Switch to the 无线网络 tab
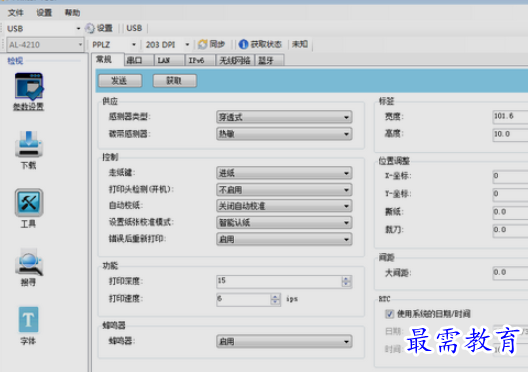This screenshot has height=372, width=528. coord(235,61)
